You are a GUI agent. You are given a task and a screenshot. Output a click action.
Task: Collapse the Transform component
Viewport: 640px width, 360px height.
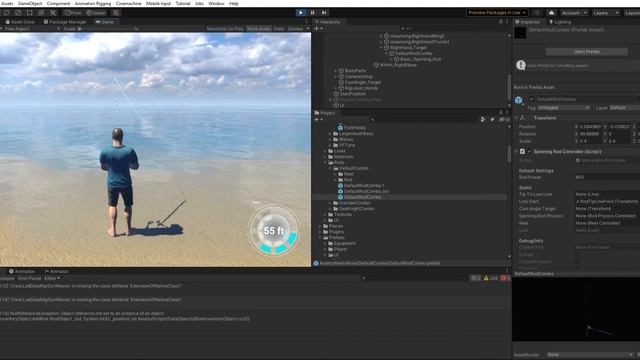[516, 118]
